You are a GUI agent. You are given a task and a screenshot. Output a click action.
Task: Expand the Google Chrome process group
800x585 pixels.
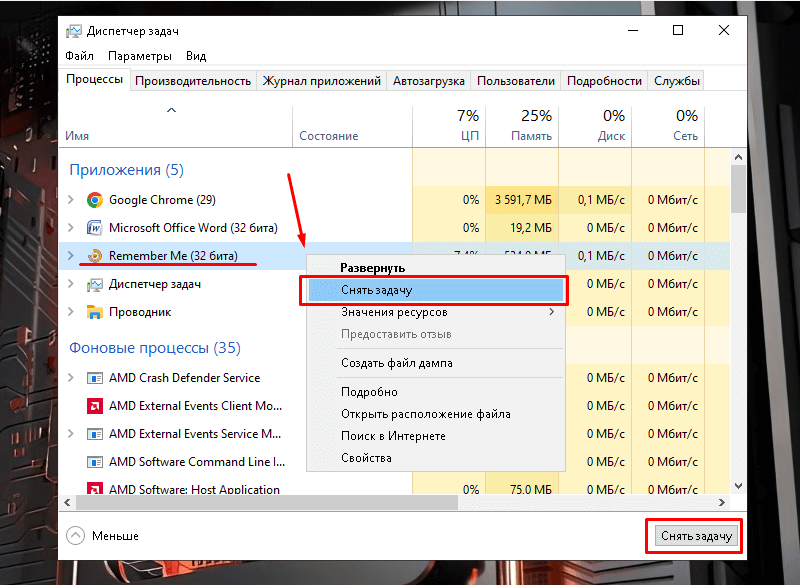pyautogui.click(x=70, y=200)
